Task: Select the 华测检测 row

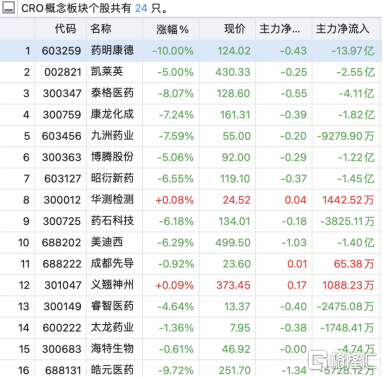Action: pyautogui.click(x=191, y=200)
